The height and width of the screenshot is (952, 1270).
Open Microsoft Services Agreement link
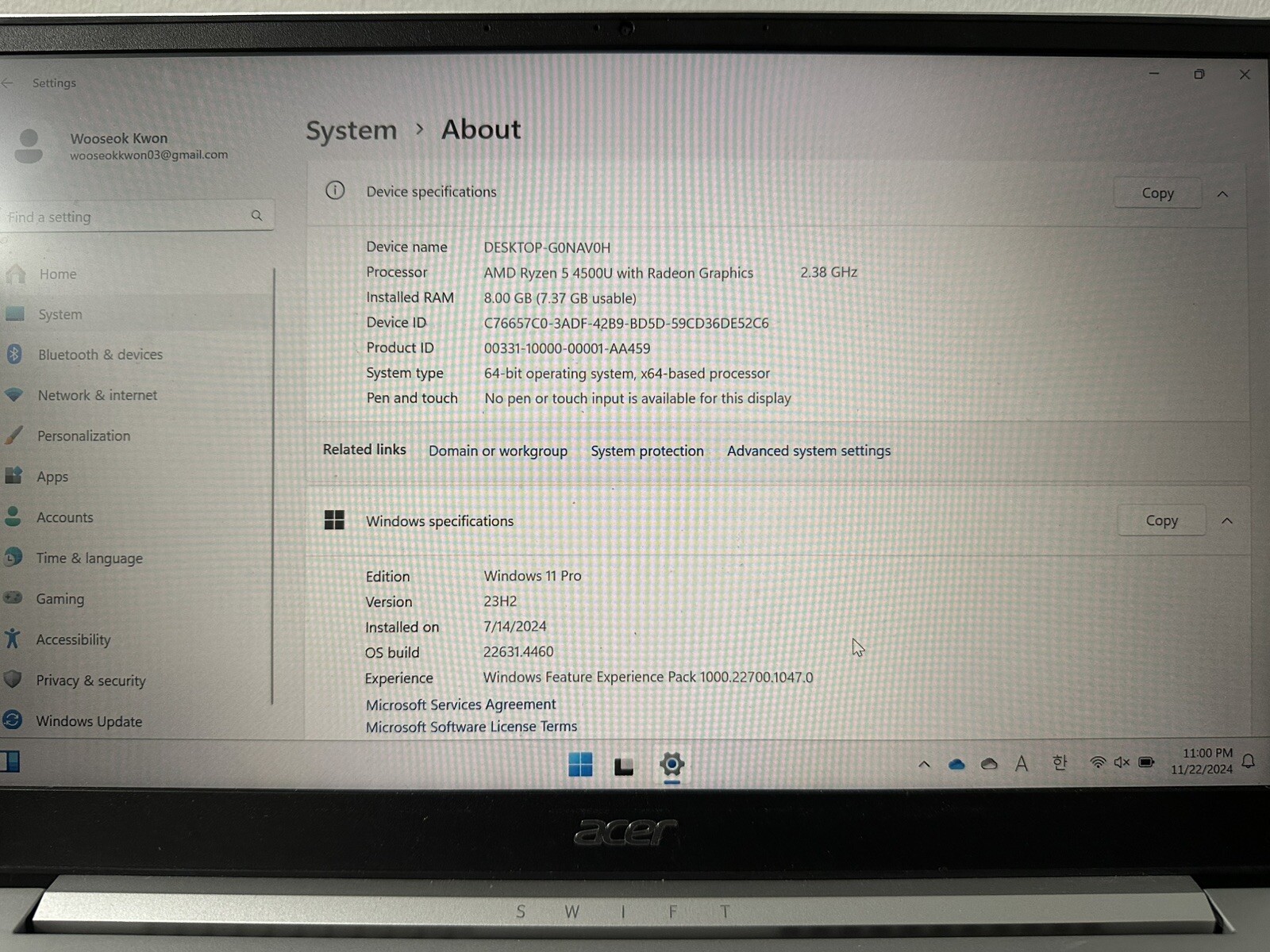click(460, 704)
